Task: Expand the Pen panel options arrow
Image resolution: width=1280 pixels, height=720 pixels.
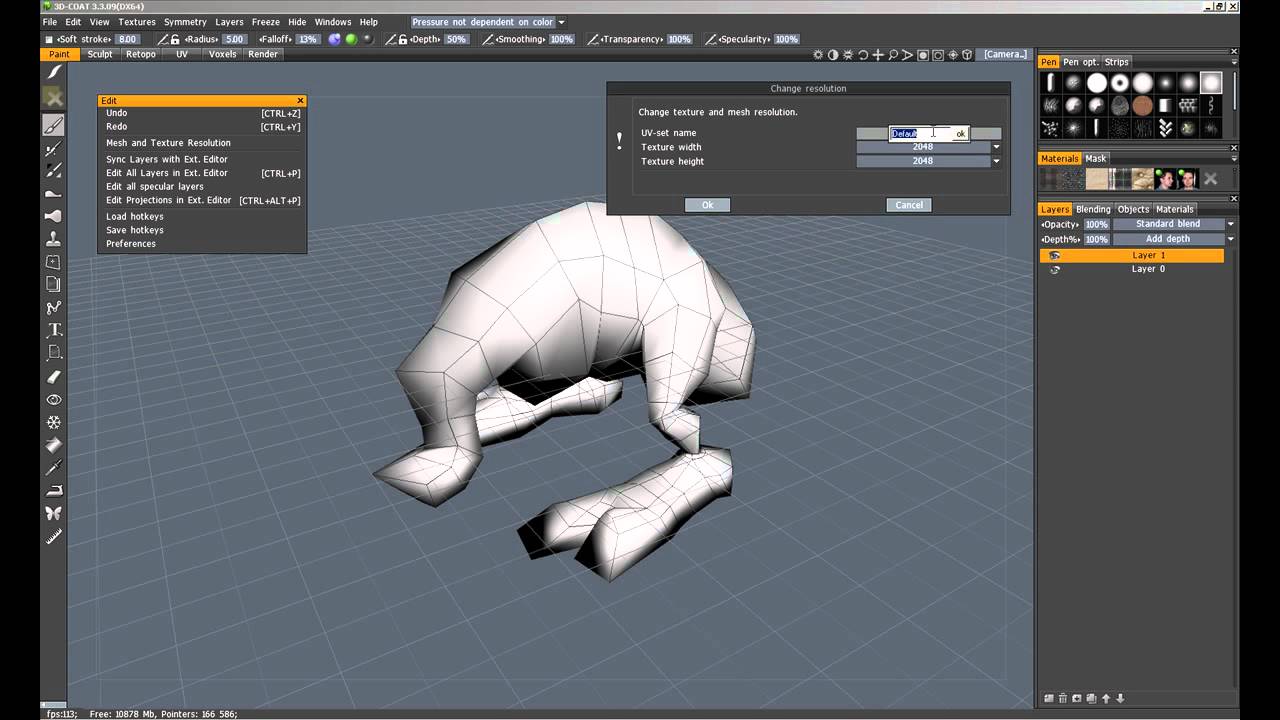Action: tap(1234, 62)
